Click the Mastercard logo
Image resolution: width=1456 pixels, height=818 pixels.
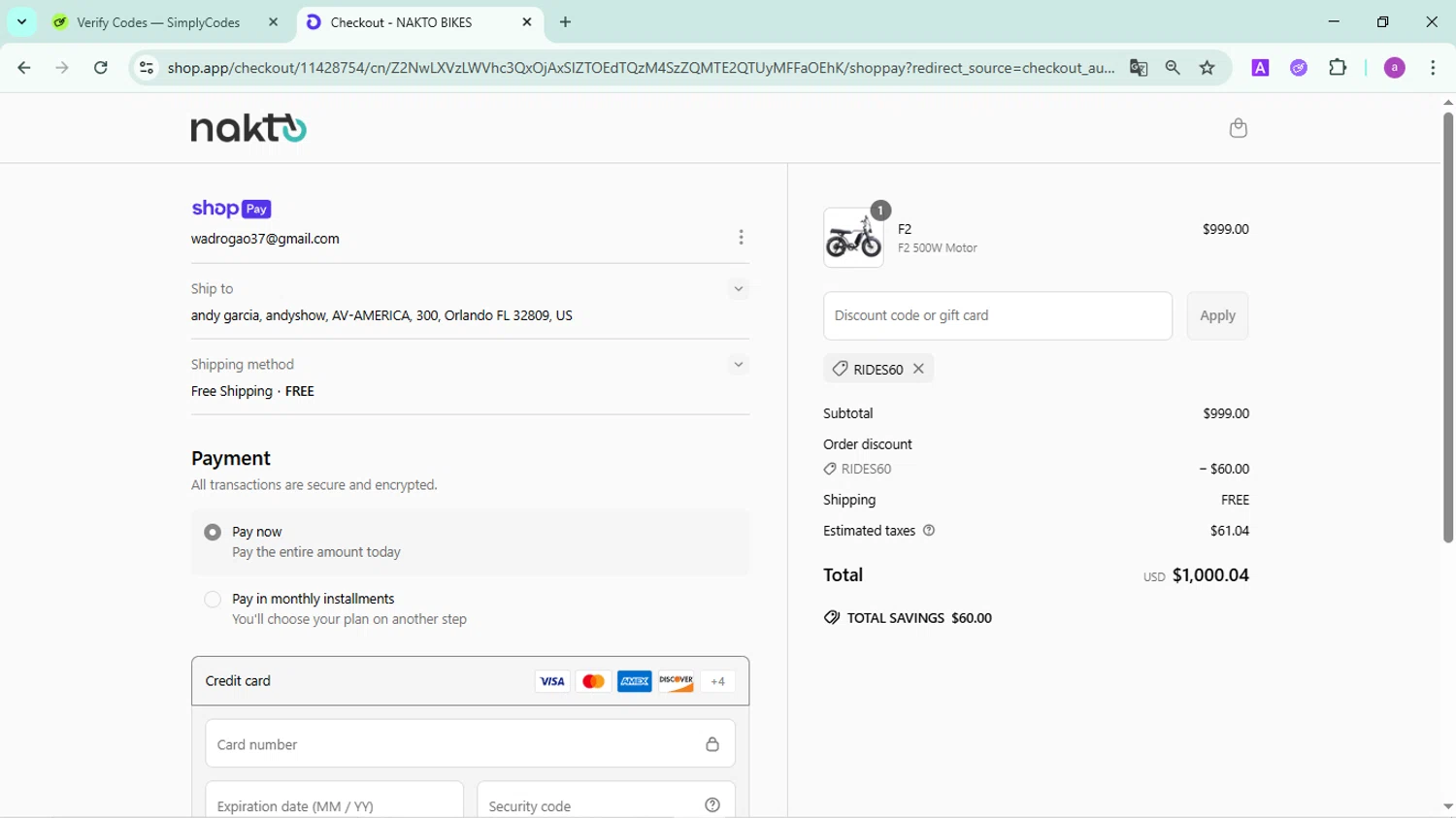click(593, 681)
